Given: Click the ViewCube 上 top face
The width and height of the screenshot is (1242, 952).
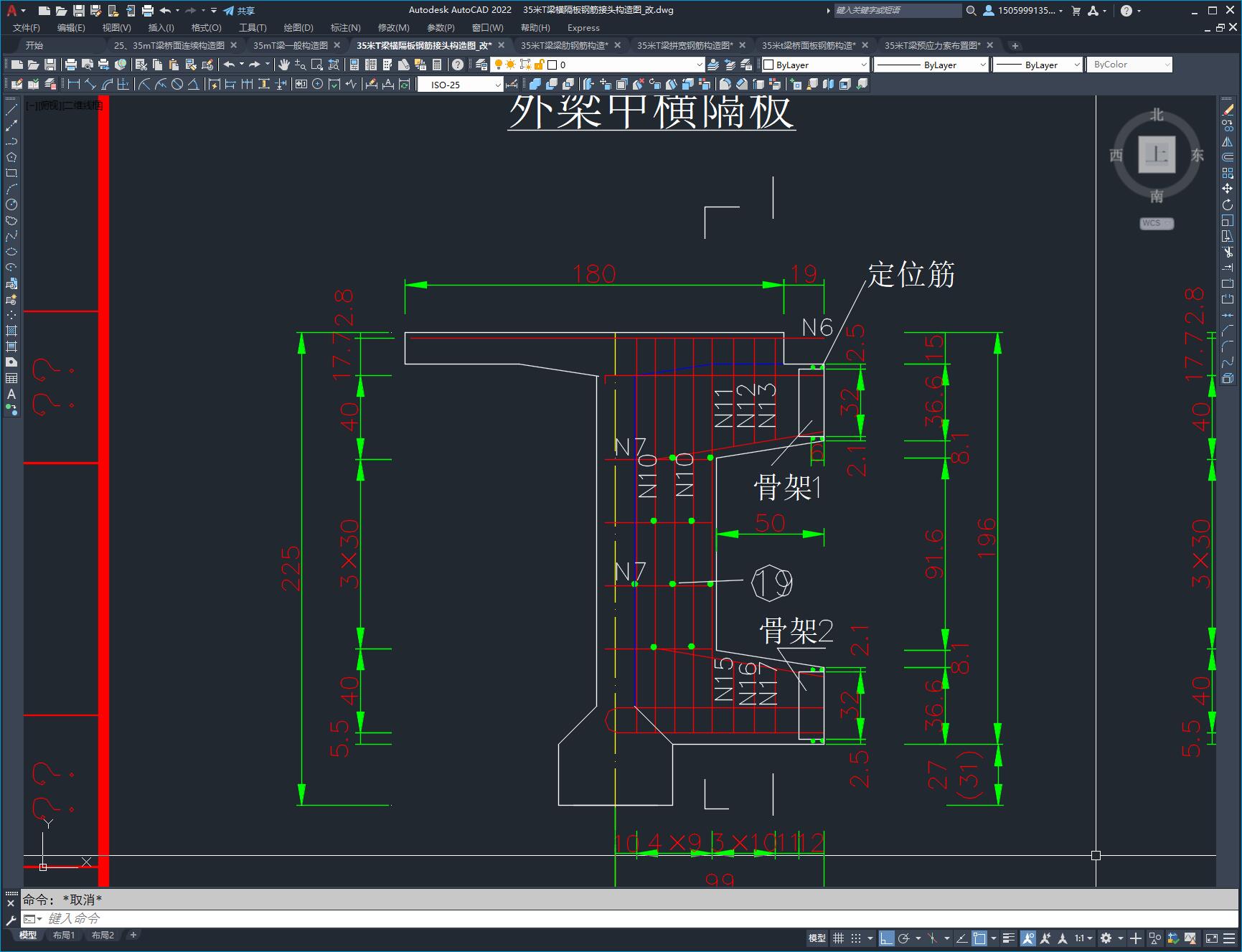Looking at the screenshot, I should [1157, 154].
